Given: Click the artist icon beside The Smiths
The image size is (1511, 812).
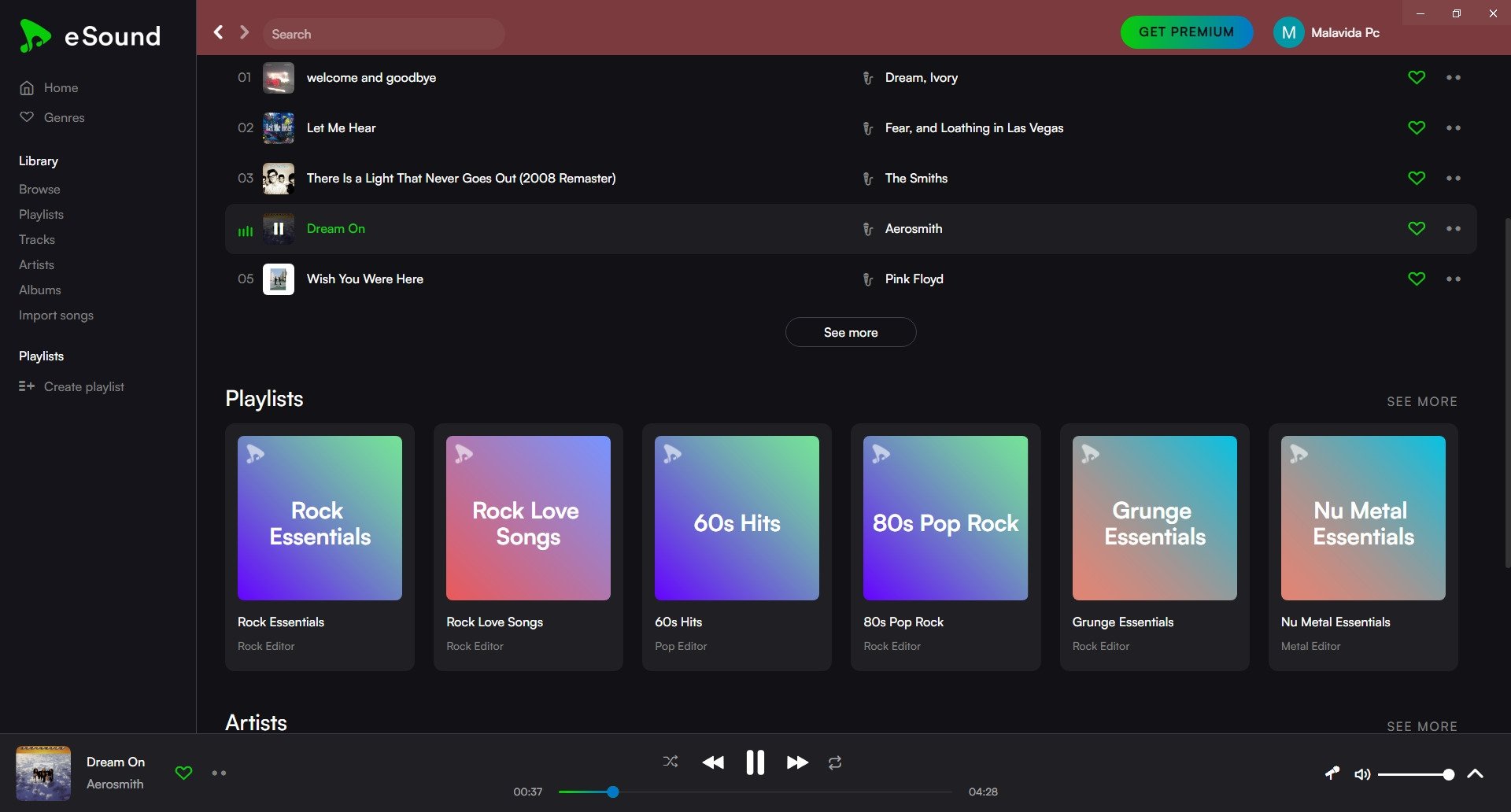Looking at the screenshot, I should (x=867, y=179).
